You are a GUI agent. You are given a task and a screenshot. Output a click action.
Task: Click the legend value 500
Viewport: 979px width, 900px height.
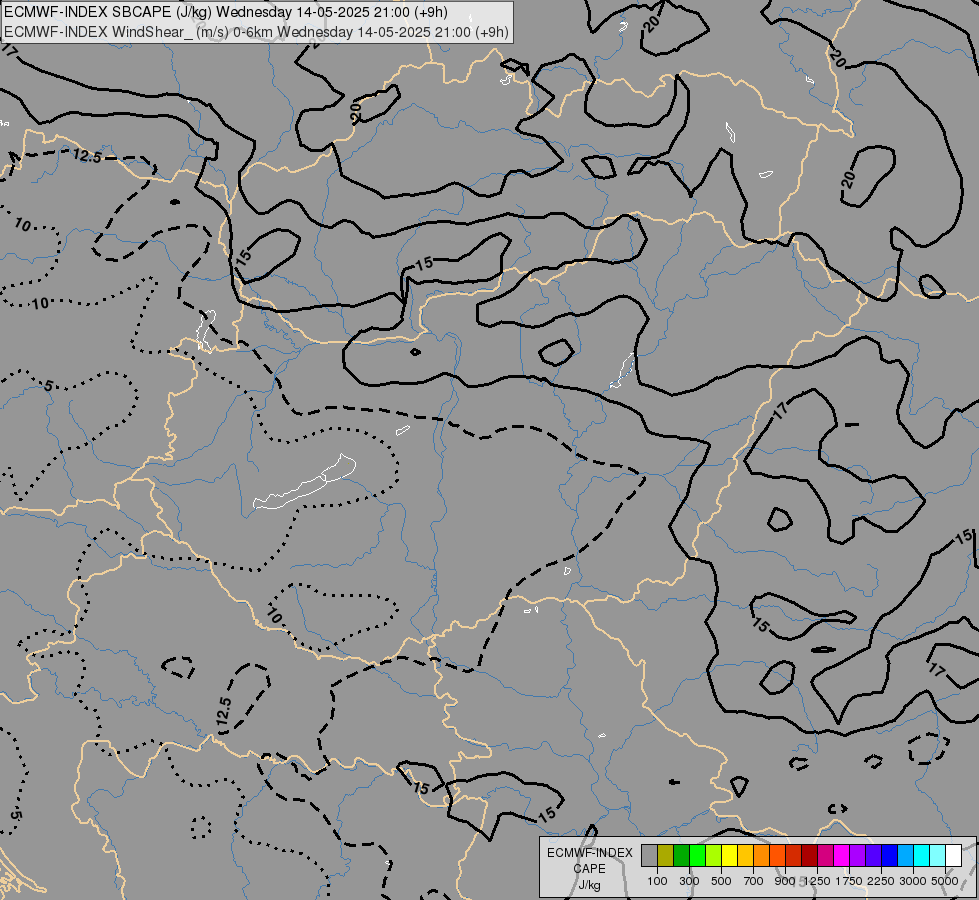point(721,881)
